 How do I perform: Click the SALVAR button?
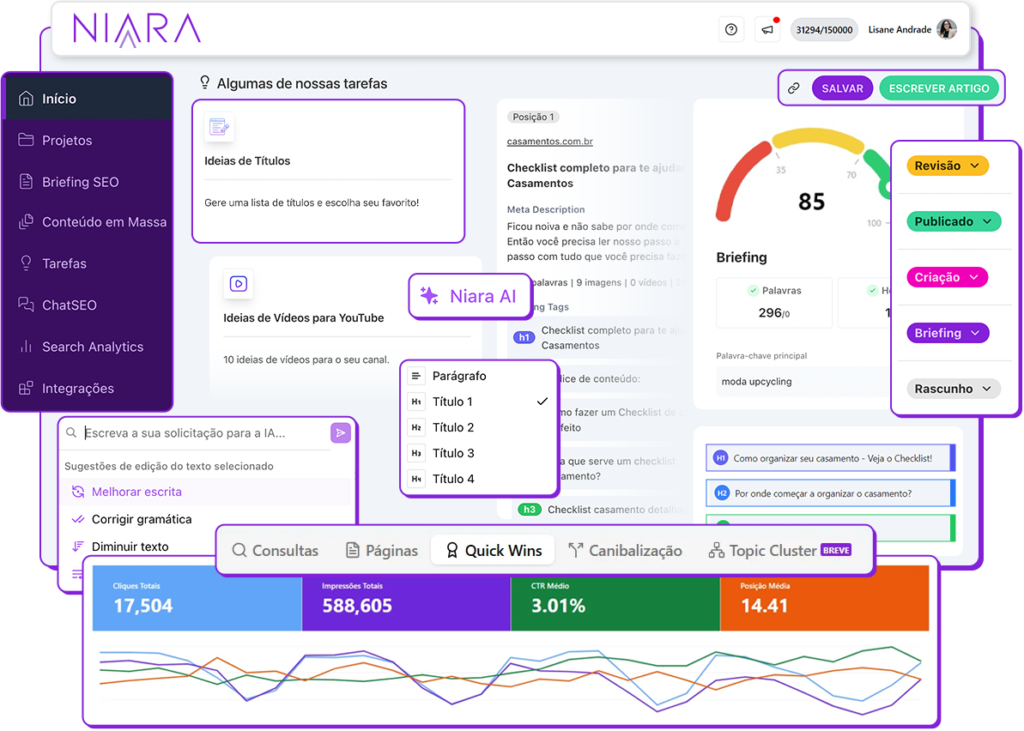point(842,88)
